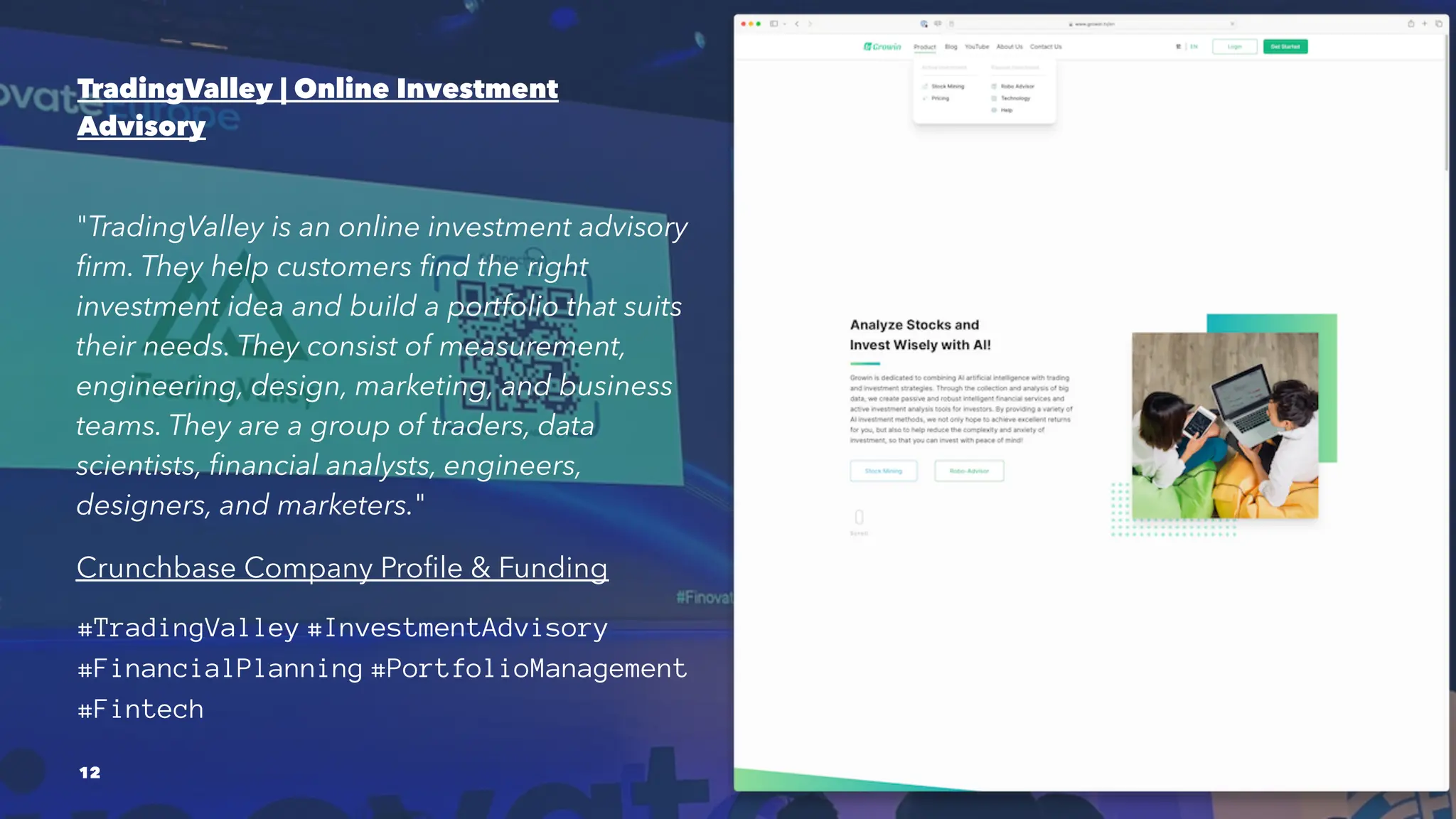
Task: Switch language to EN
Action: (1194, 47)
